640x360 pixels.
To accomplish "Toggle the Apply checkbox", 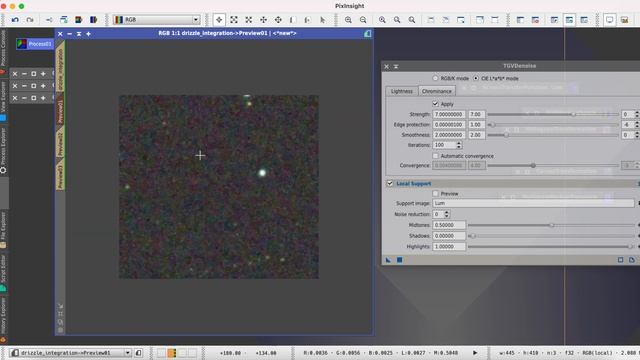I will click(436, 104).
